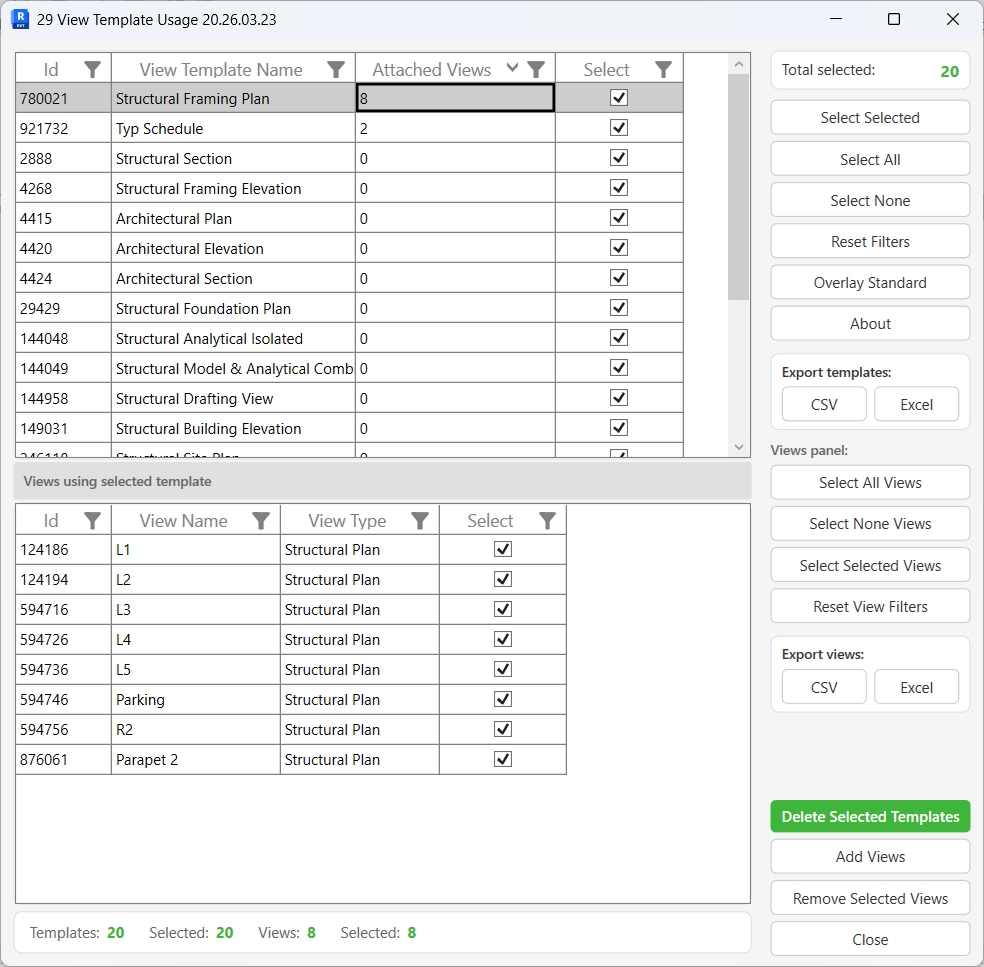Click Delete Selected Templates
The width and height of the screenshot is (984, 967).
tap(869, 816)
